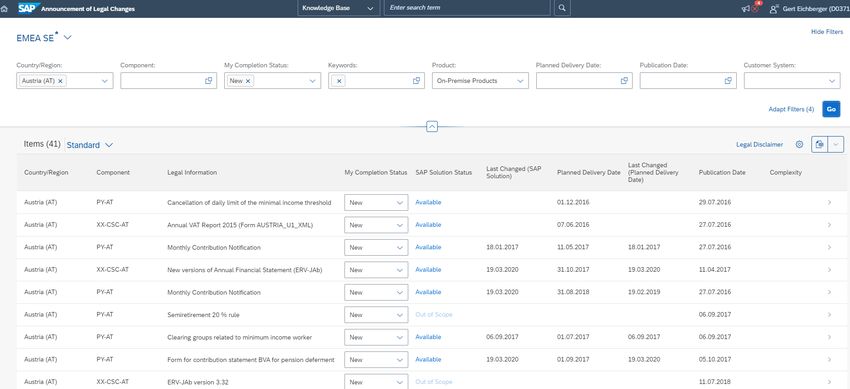This screenshot has width=850, height=389.
Task: Click the magnifier search button
Action: [x=562, y=8]
